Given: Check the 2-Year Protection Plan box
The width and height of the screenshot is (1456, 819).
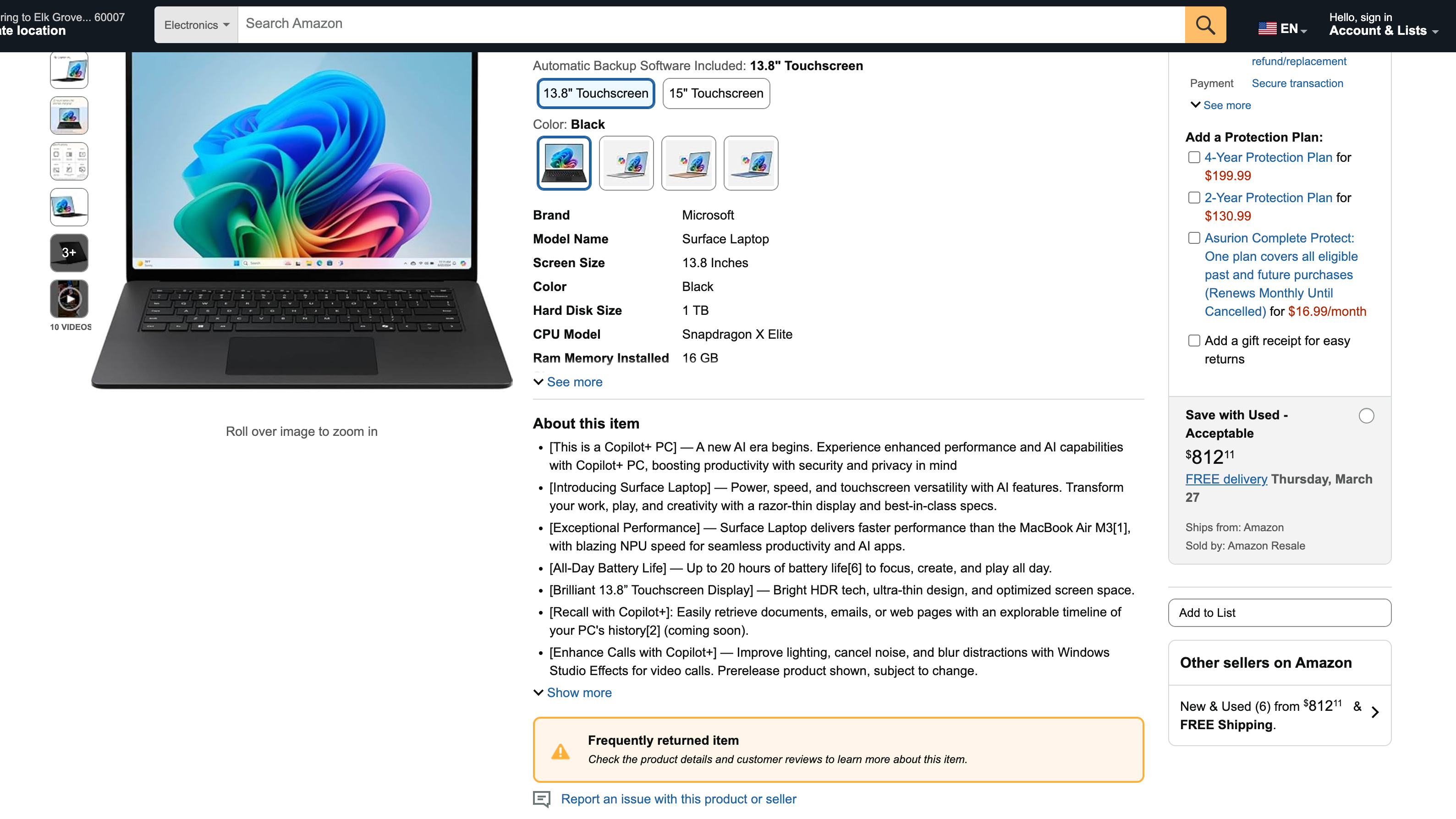Looking at the screenshot, I should click(x=1194, y=197).
